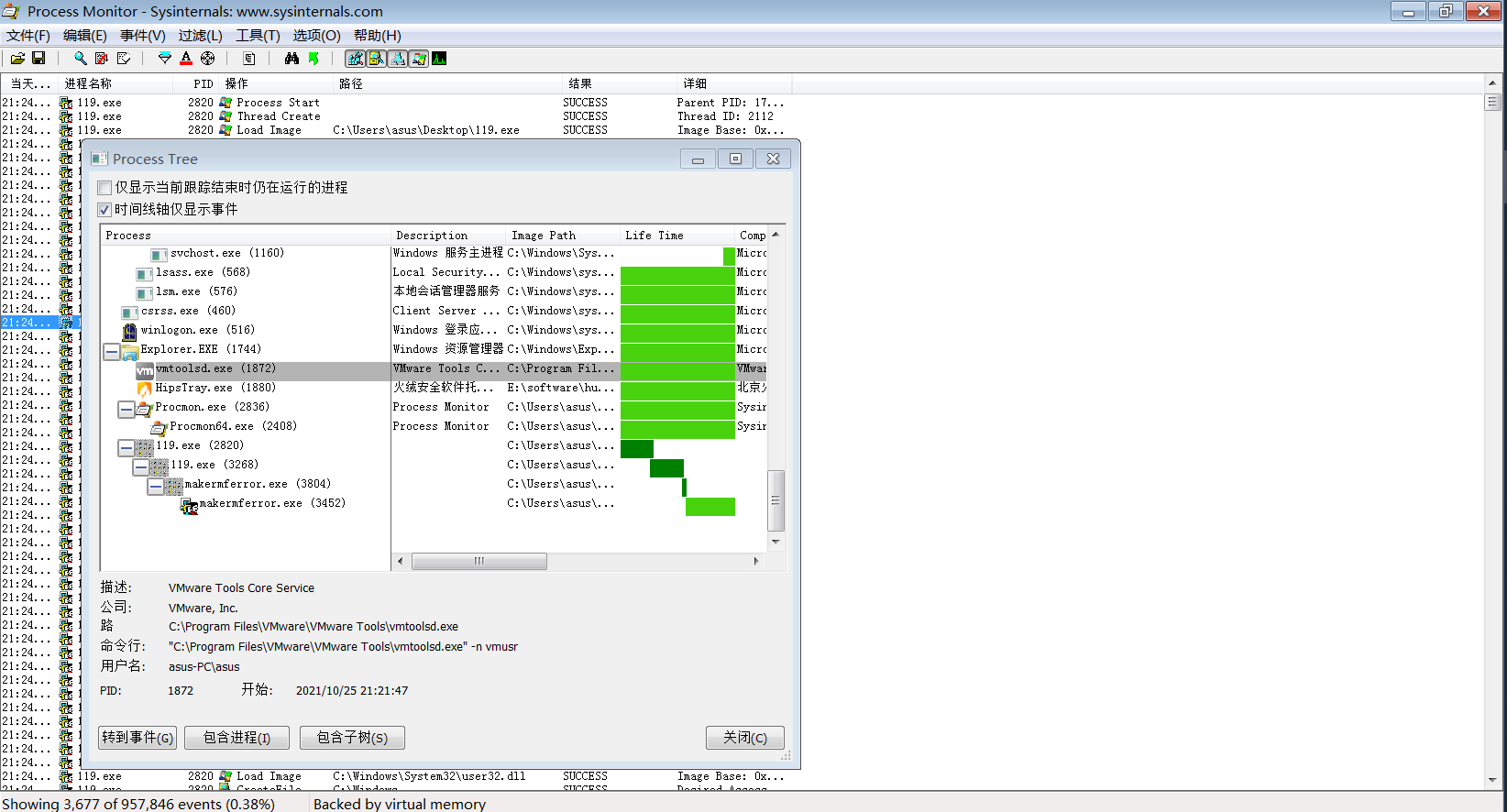Click the 关闭(C) button in Process Tree
This screenshot has width=1507, height=812.
745,738
